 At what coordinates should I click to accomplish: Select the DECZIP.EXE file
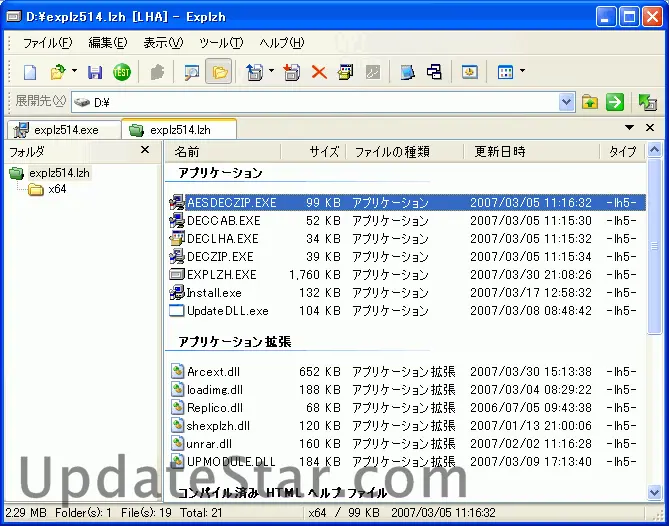point(220,256)
